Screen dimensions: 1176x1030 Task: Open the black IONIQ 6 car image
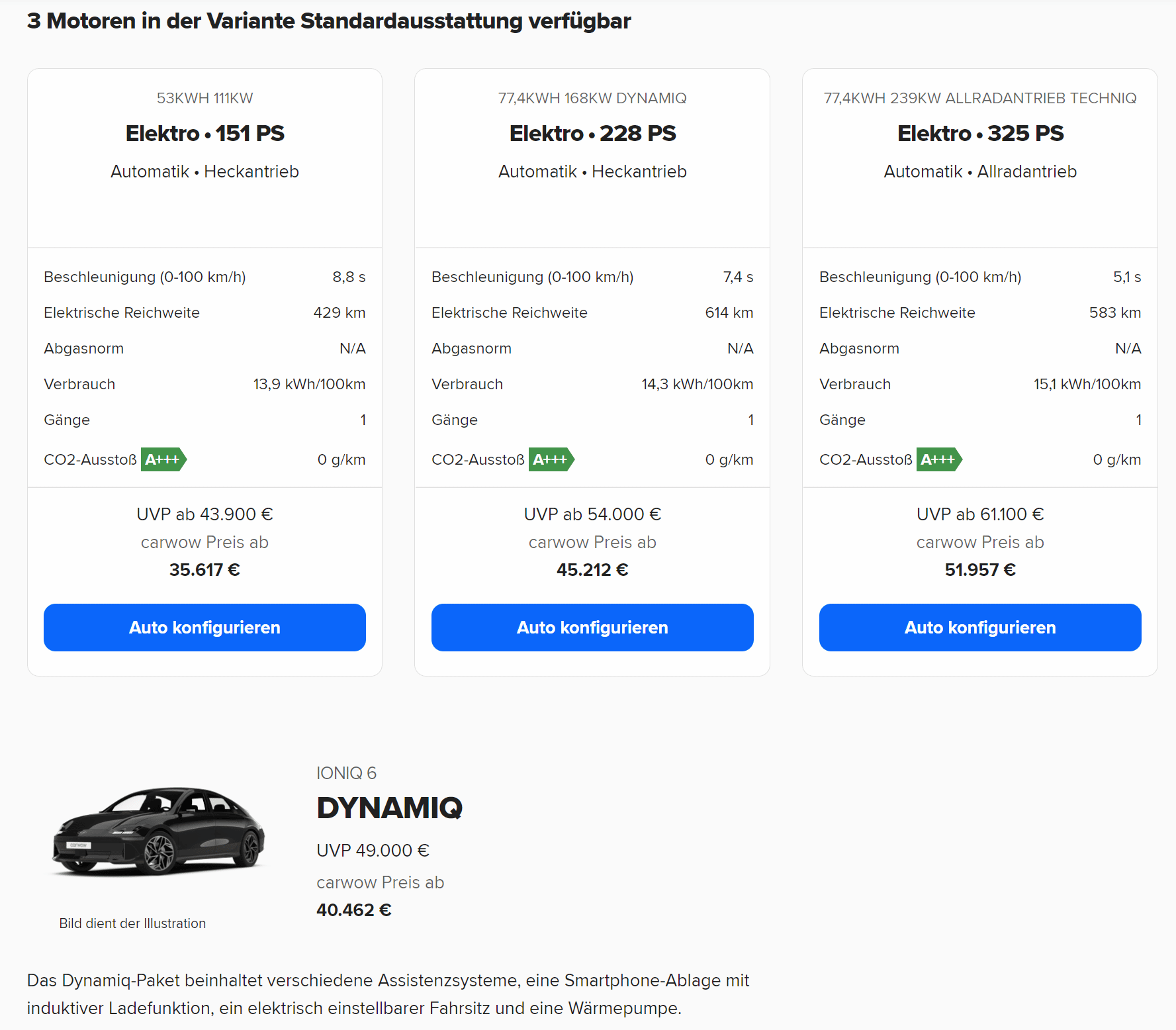coord(158,831)
